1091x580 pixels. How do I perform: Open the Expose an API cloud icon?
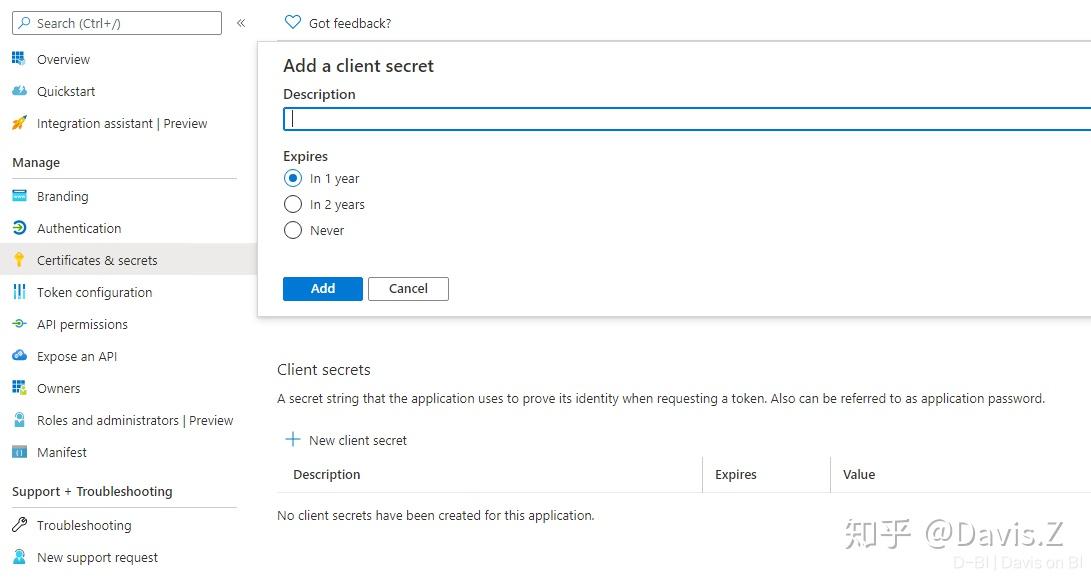pyautogui.click(x=20, y=356)
